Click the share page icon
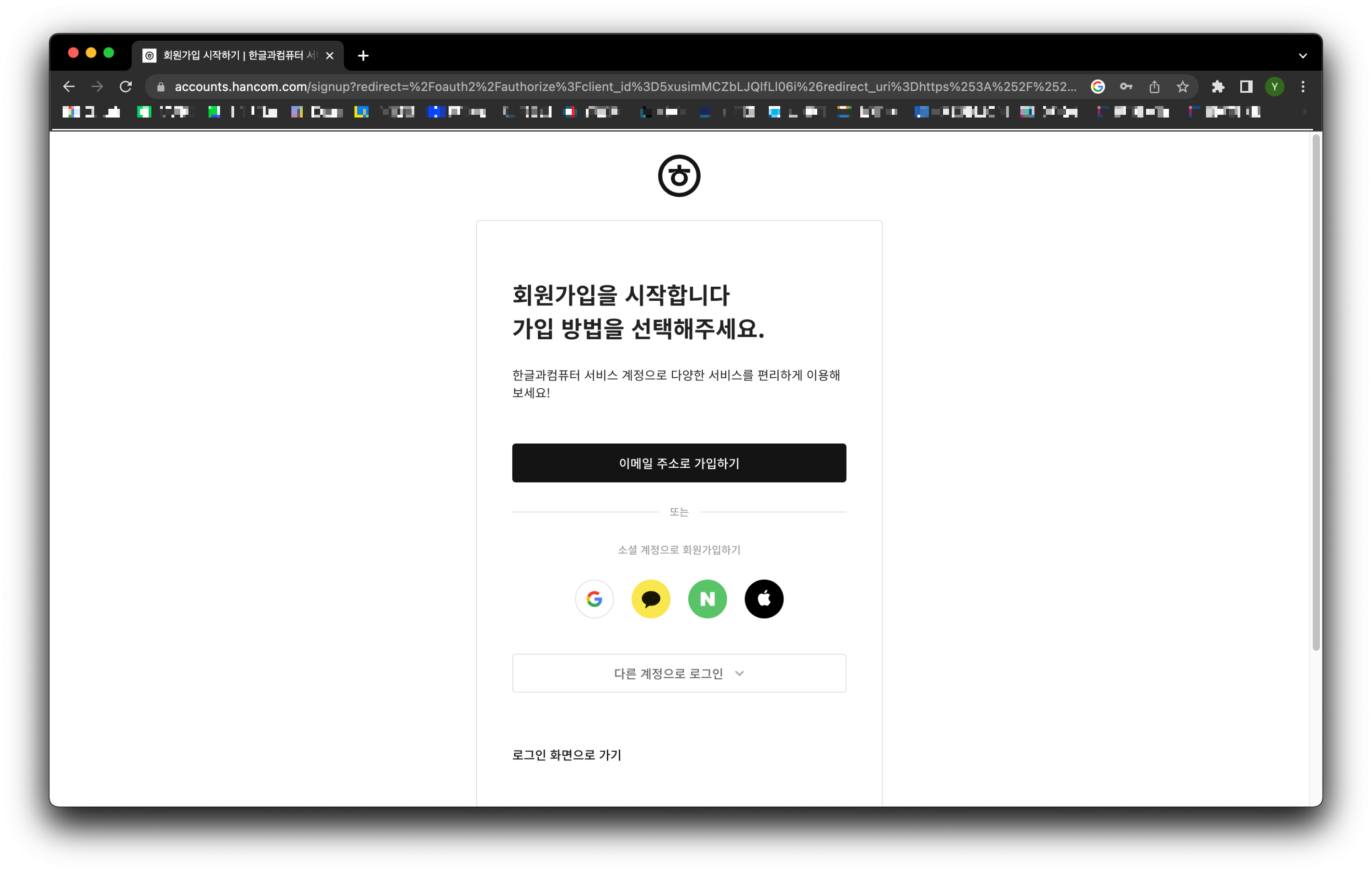 pos(1154,86)
